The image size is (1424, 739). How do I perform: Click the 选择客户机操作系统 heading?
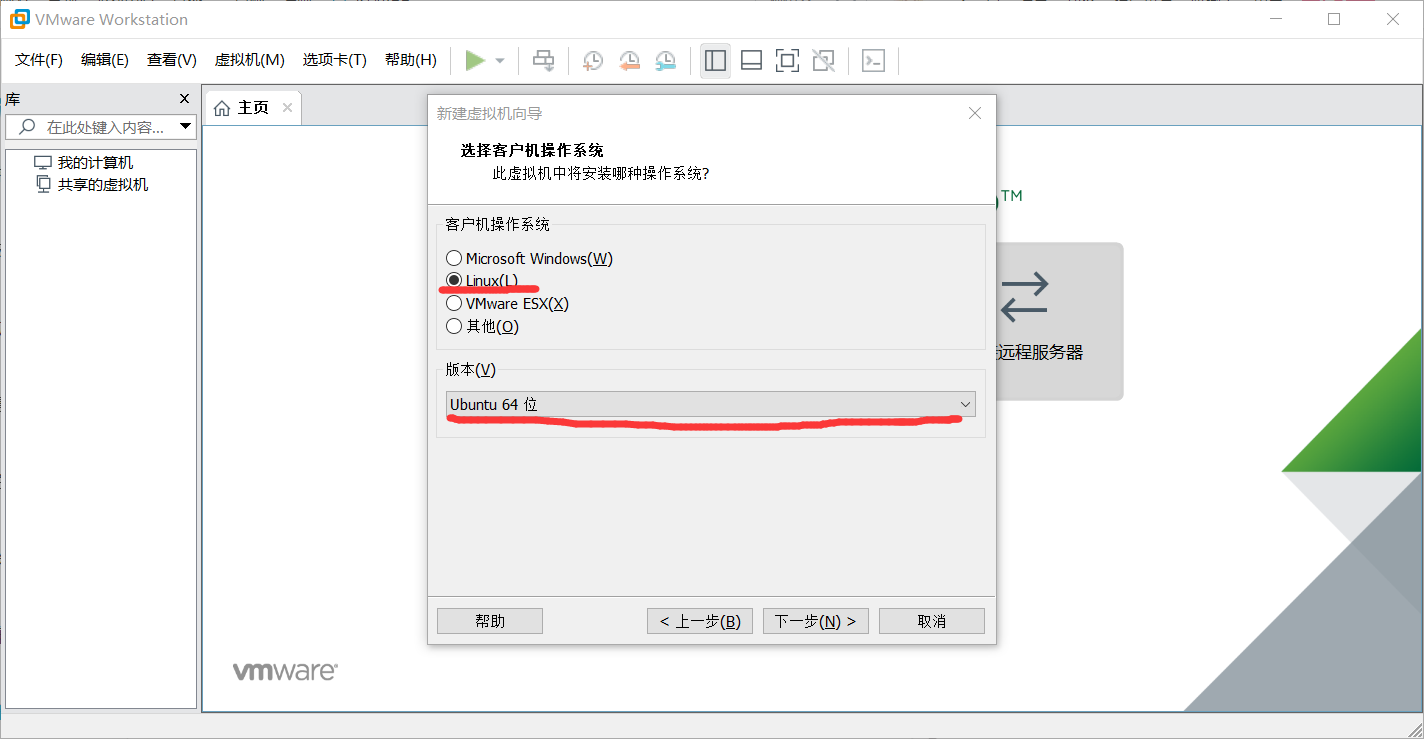pyautogui.click(x=532, y=150)
